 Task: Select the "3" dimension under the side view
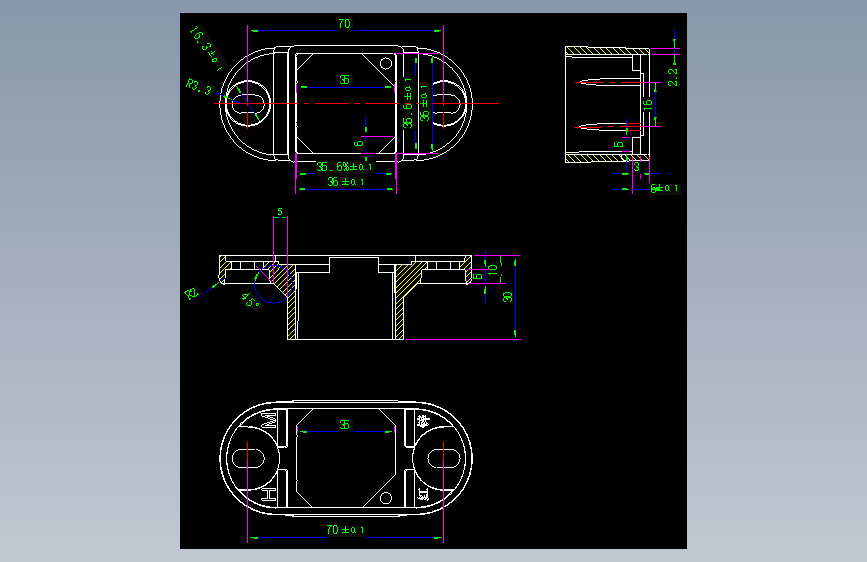(636, 166)
